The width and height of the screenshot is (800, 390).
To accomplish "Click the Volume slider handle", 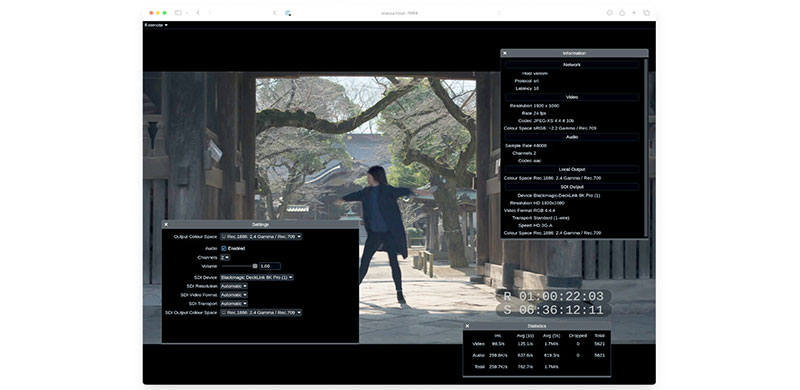I will pyautogui.click(x=255, y=266).
